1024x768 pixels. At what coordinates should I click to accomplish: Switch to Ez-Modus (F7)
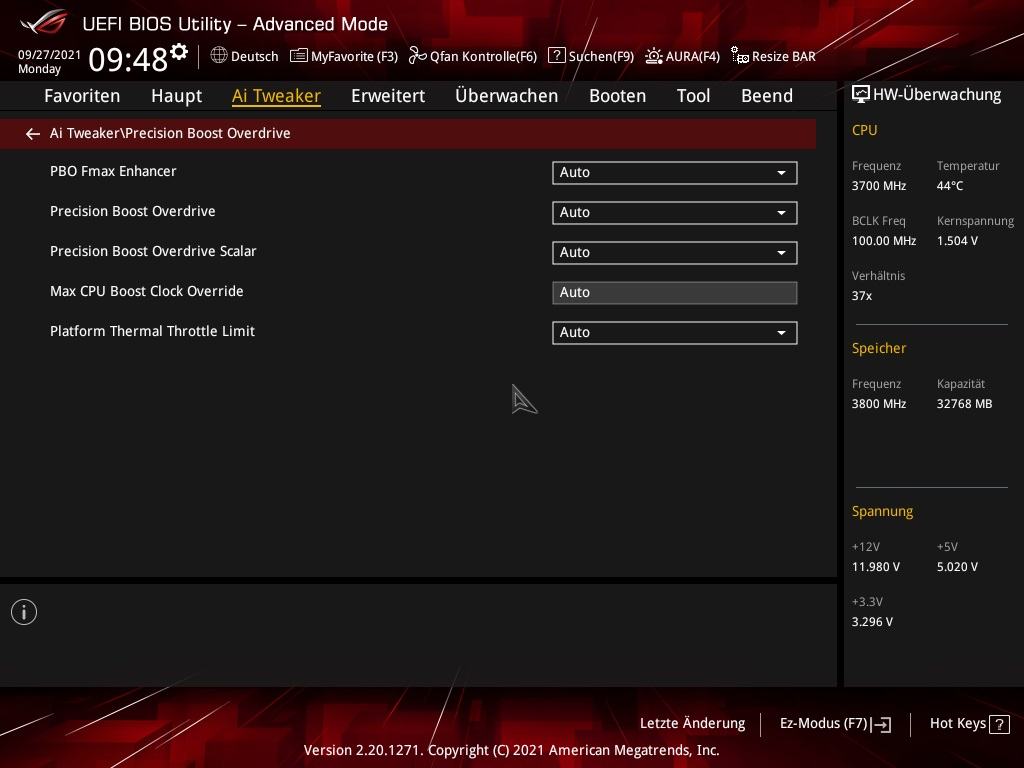835,724
